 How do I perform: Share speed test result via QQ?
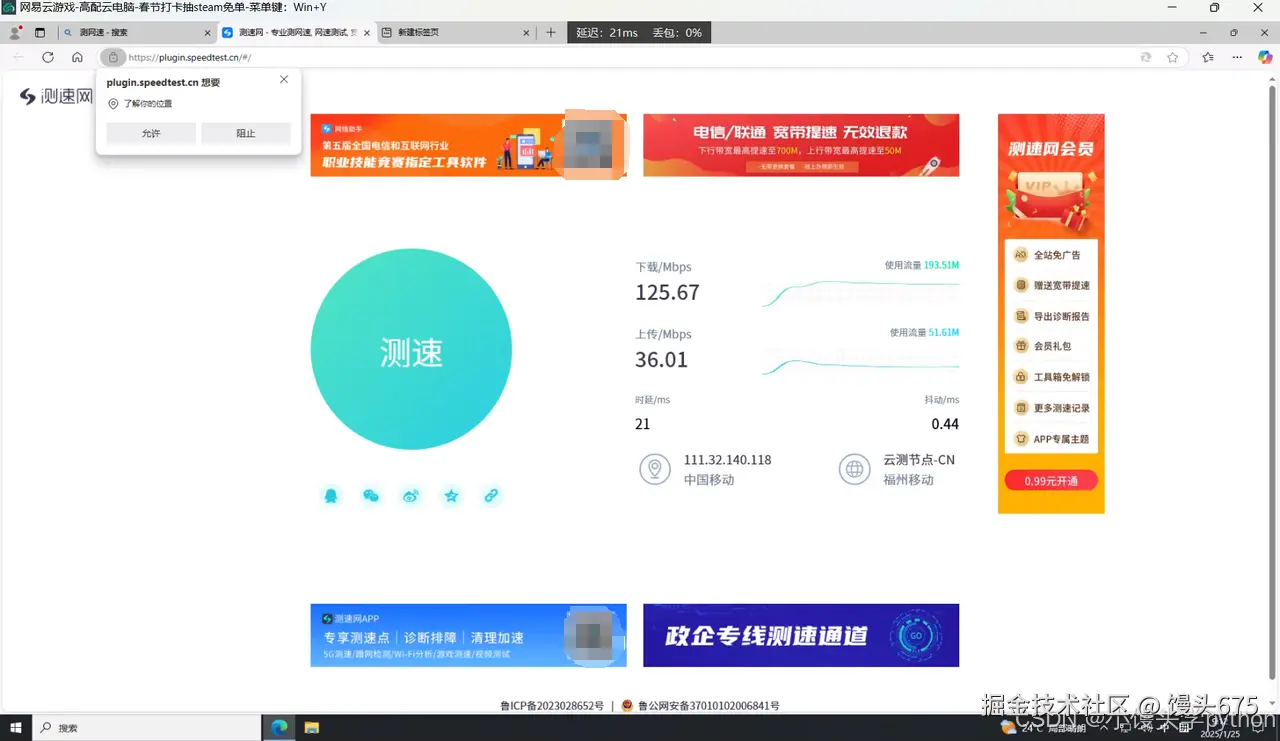pyautogui.click(x=331, y=495)
